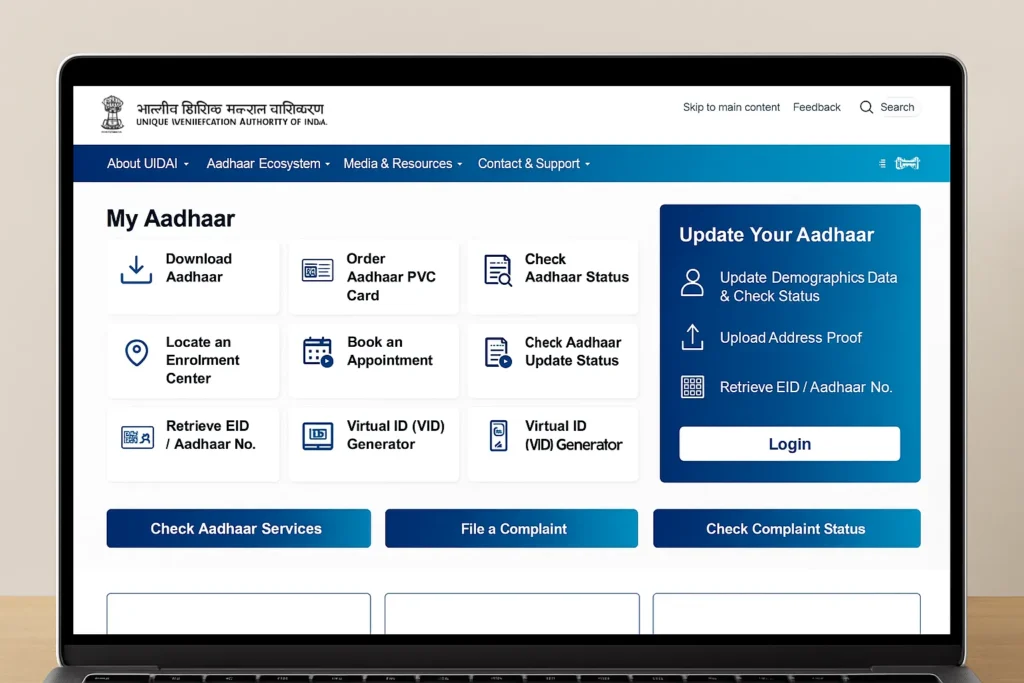This screenshot has height=683, width=1024.
Task: Click the phone icon of Virtual ID Generator
Action: click(498, 436)
